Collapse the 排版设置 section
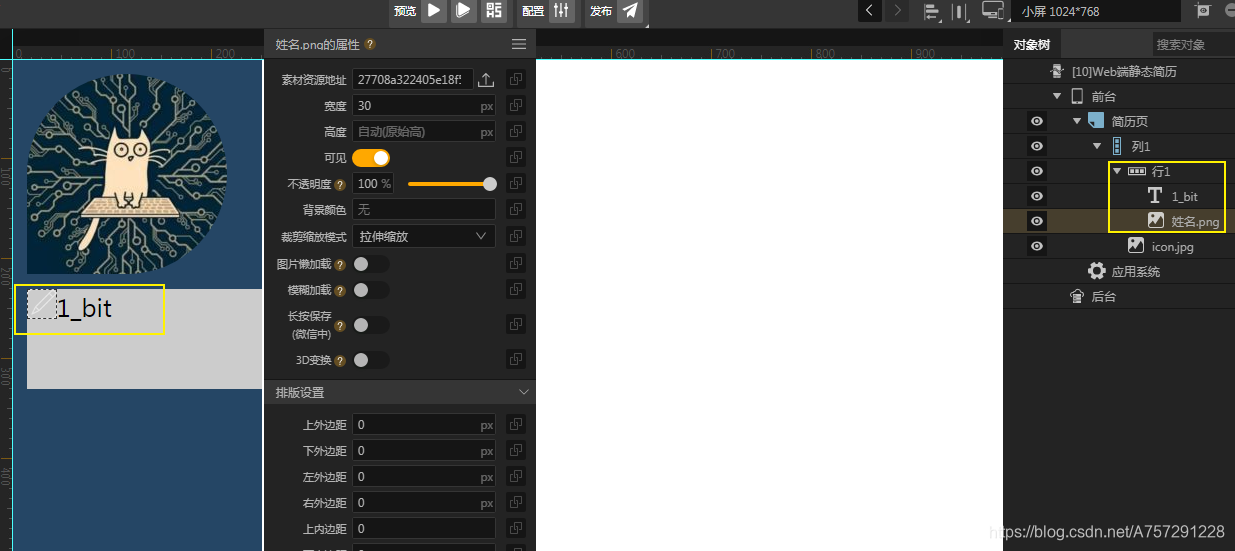Viewport: 1235px width, 551px height. [523, 392]
